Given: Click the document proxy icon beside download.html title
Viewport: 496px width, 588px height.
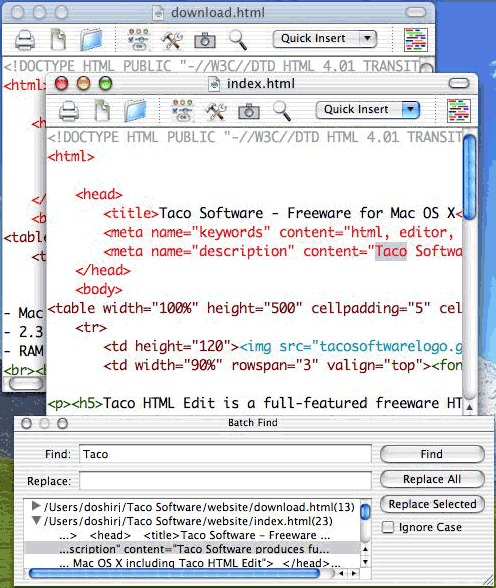Looking at the screenshot, I should pyautogui.click(x=159, y=13).
